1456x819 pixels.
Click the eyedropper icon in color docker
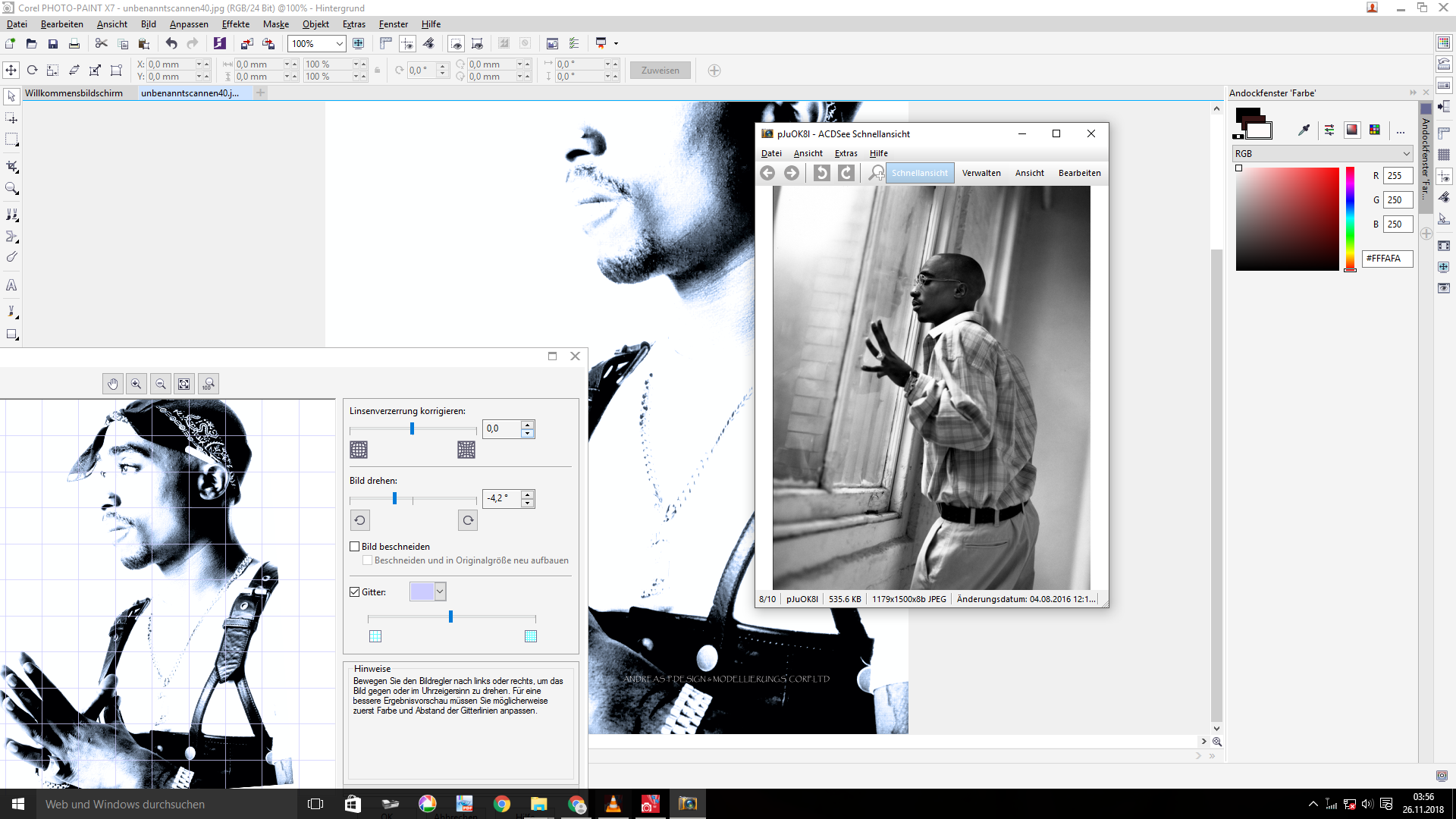click(1304, 130)
